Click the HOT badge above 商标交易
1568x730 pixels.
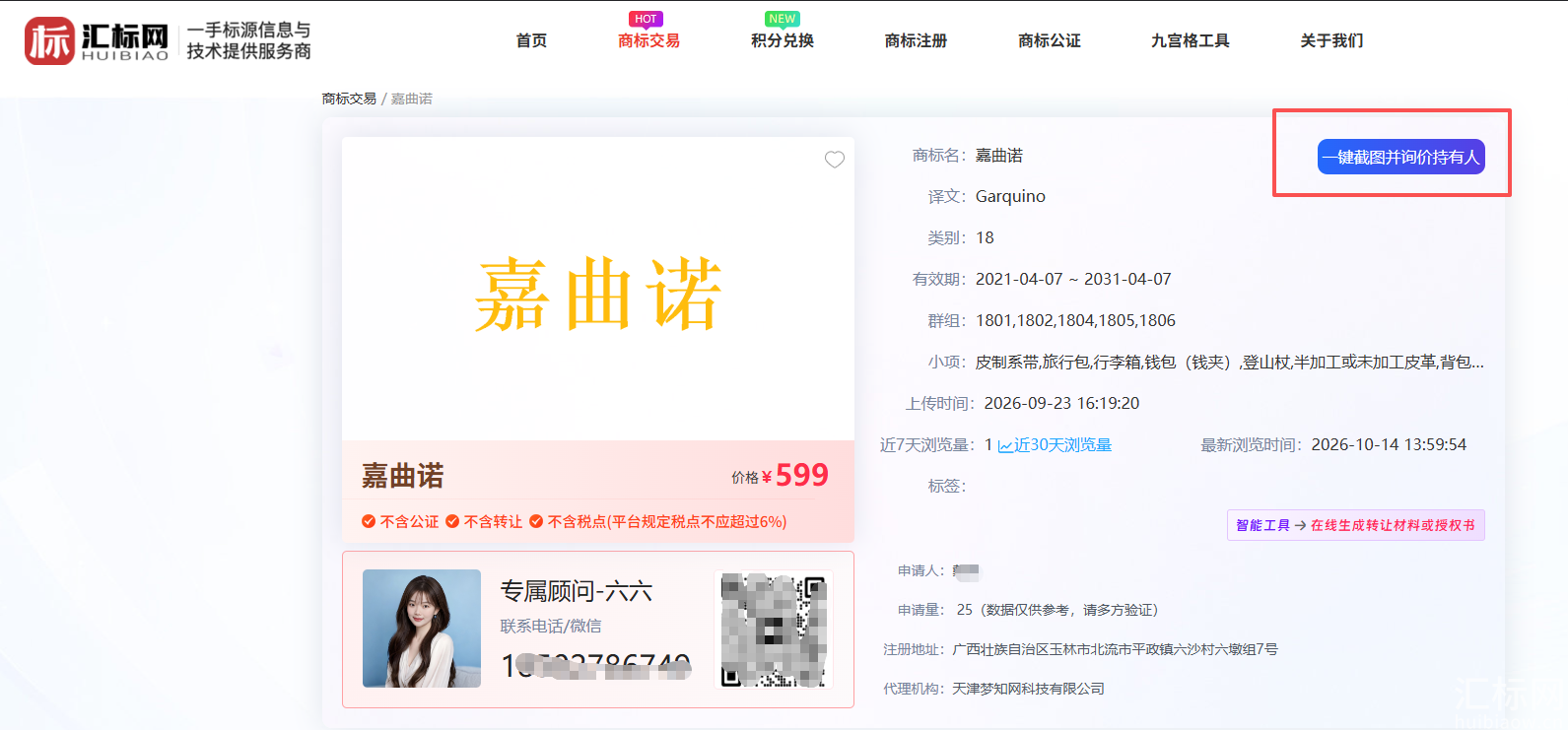click(646, 19)
